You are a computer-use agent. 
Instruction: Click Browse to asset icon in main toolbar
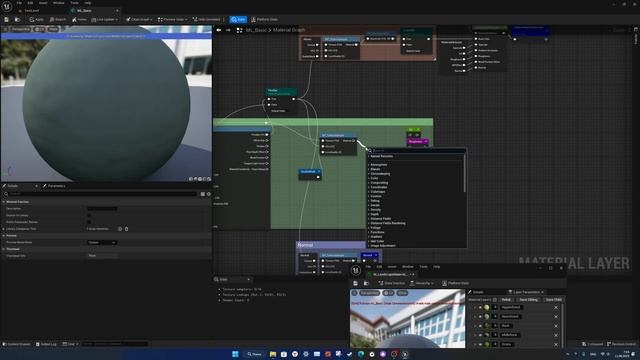click(17, 19)
